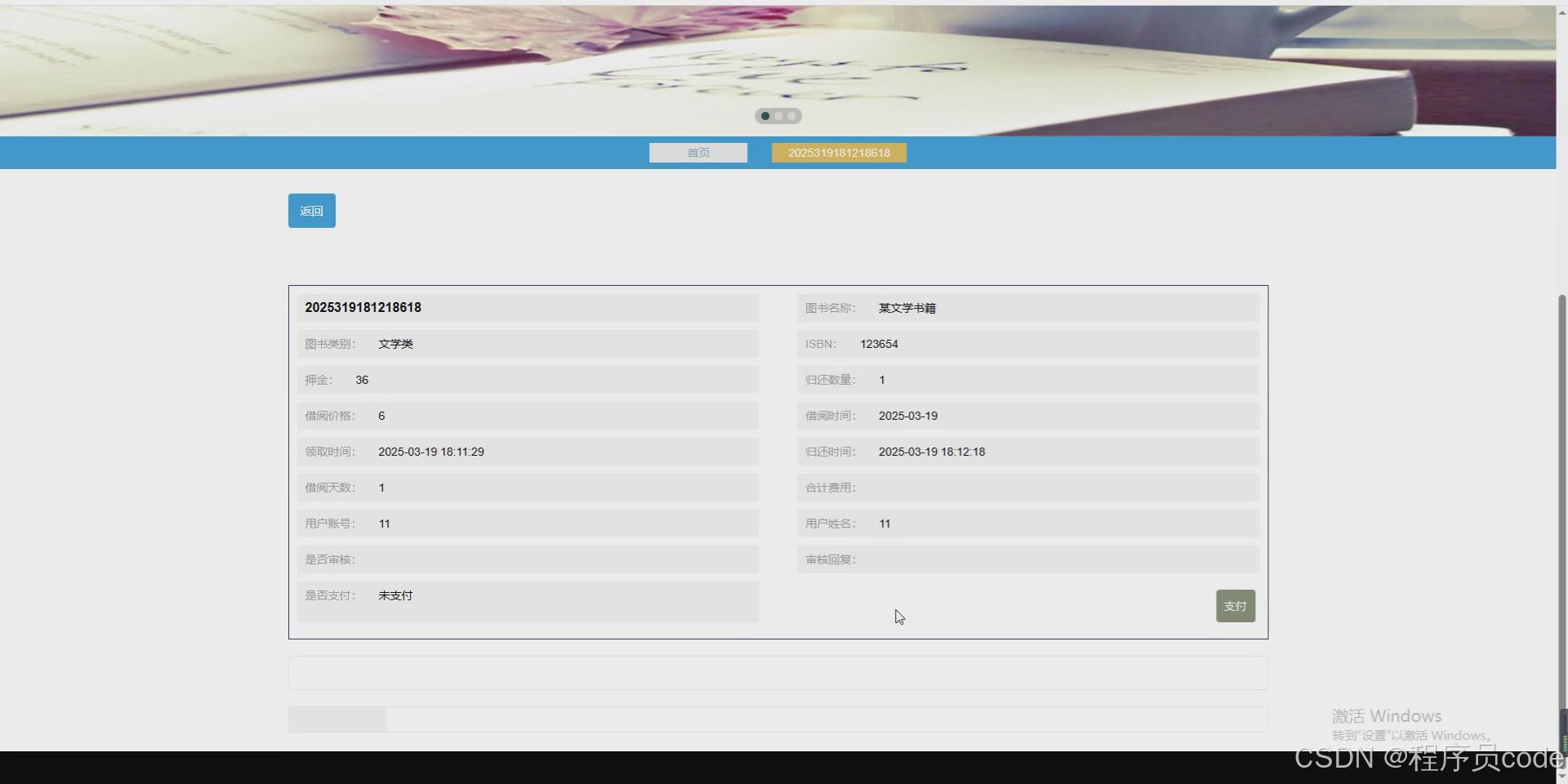Click the 用户账号 label
Viewport: 1568px width, 784px height.
pos(330,523)
